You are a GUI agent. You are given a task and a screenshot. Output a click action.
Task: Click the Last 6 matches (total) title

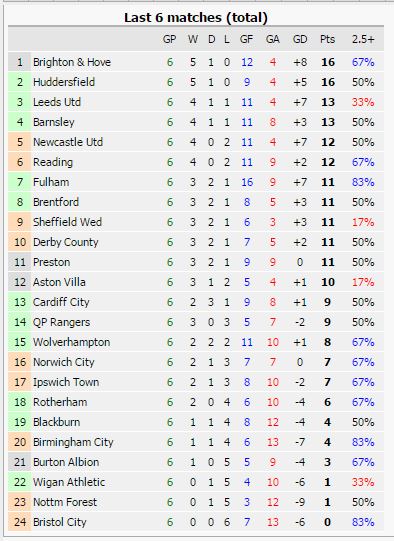(x=196, y=18)
